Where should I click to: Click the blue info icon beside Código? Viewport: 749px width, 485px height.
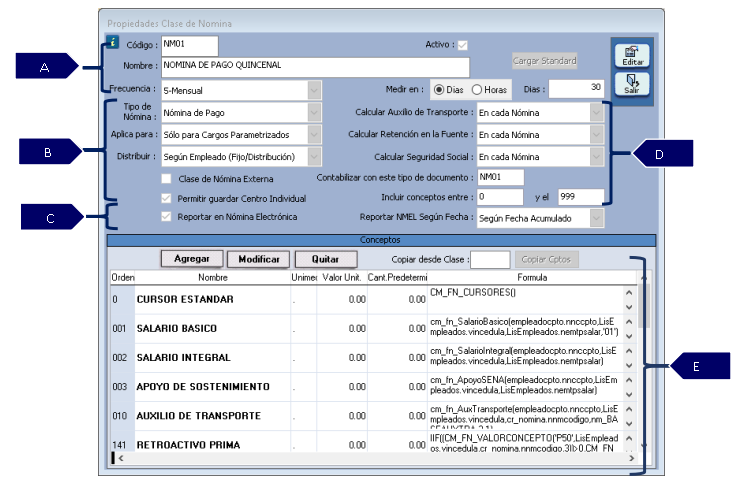[112, 43]
